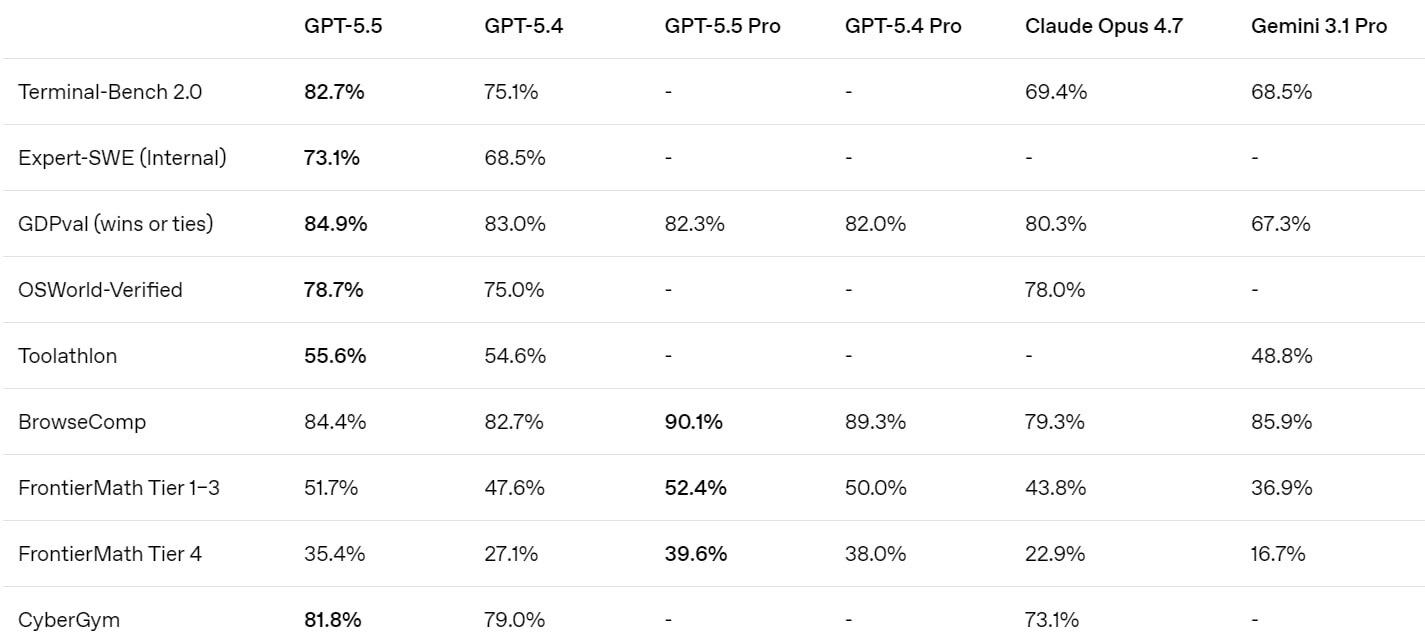Select the BrowseComp row label
The image size is (1425, 642).
[82, 422]
